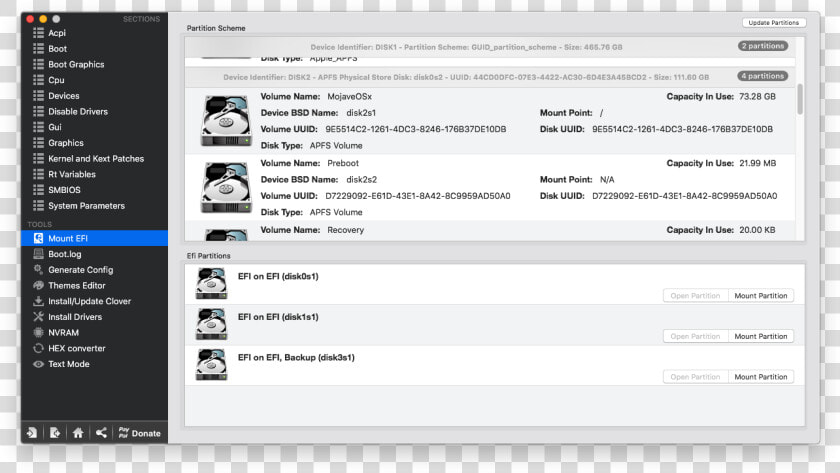Click the Mount EFI tool icon
The width and height of the screenshot is (840, 473).
click(38, 238)
